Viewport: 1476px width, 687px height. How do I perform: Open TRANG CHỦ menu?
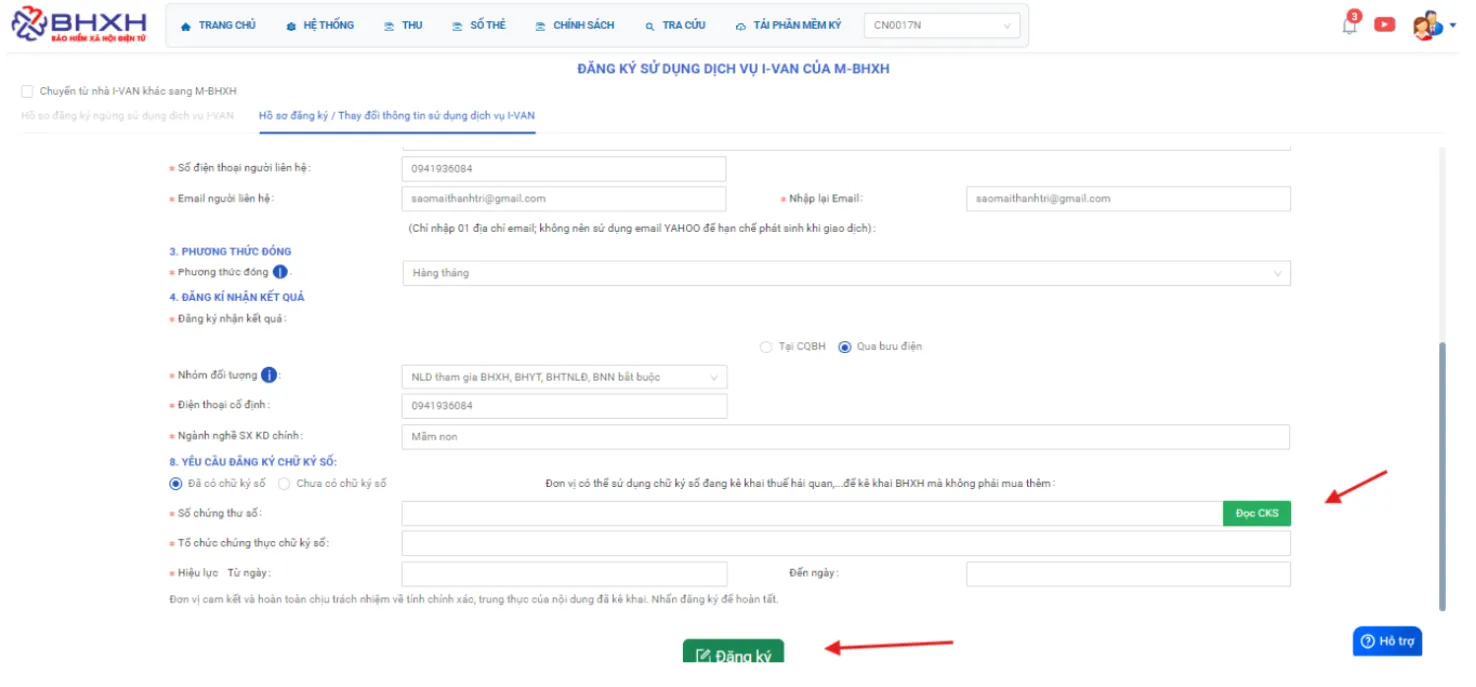coord(218,25)
